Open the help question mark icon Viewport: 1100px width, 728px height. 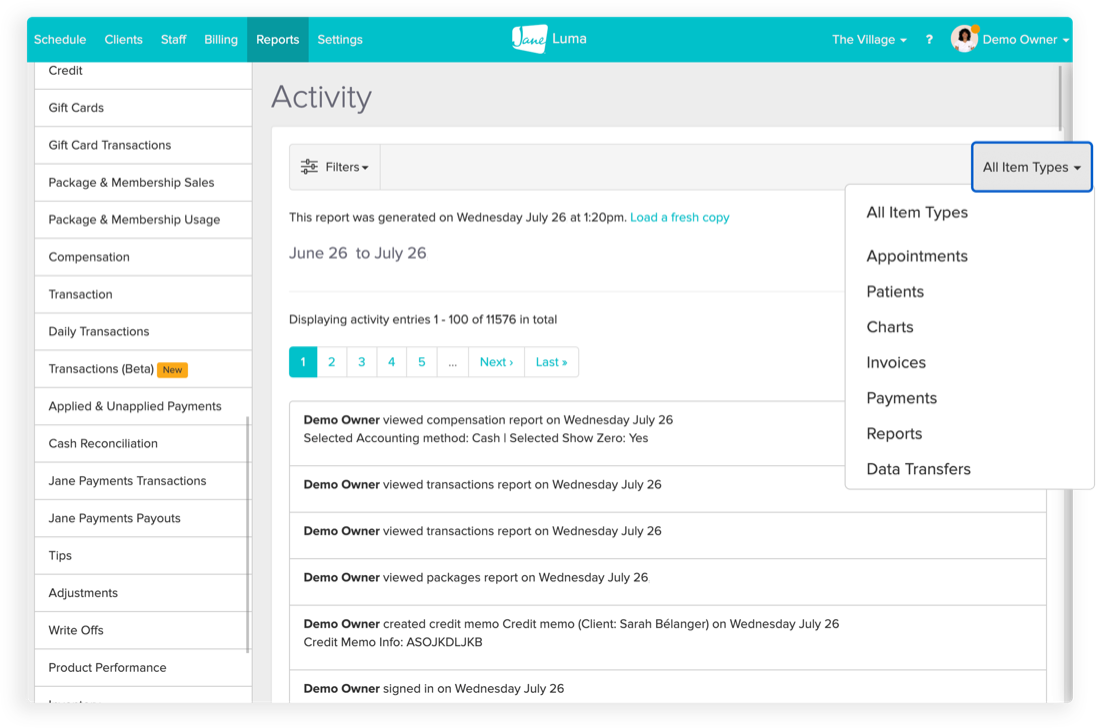(929, 40)
